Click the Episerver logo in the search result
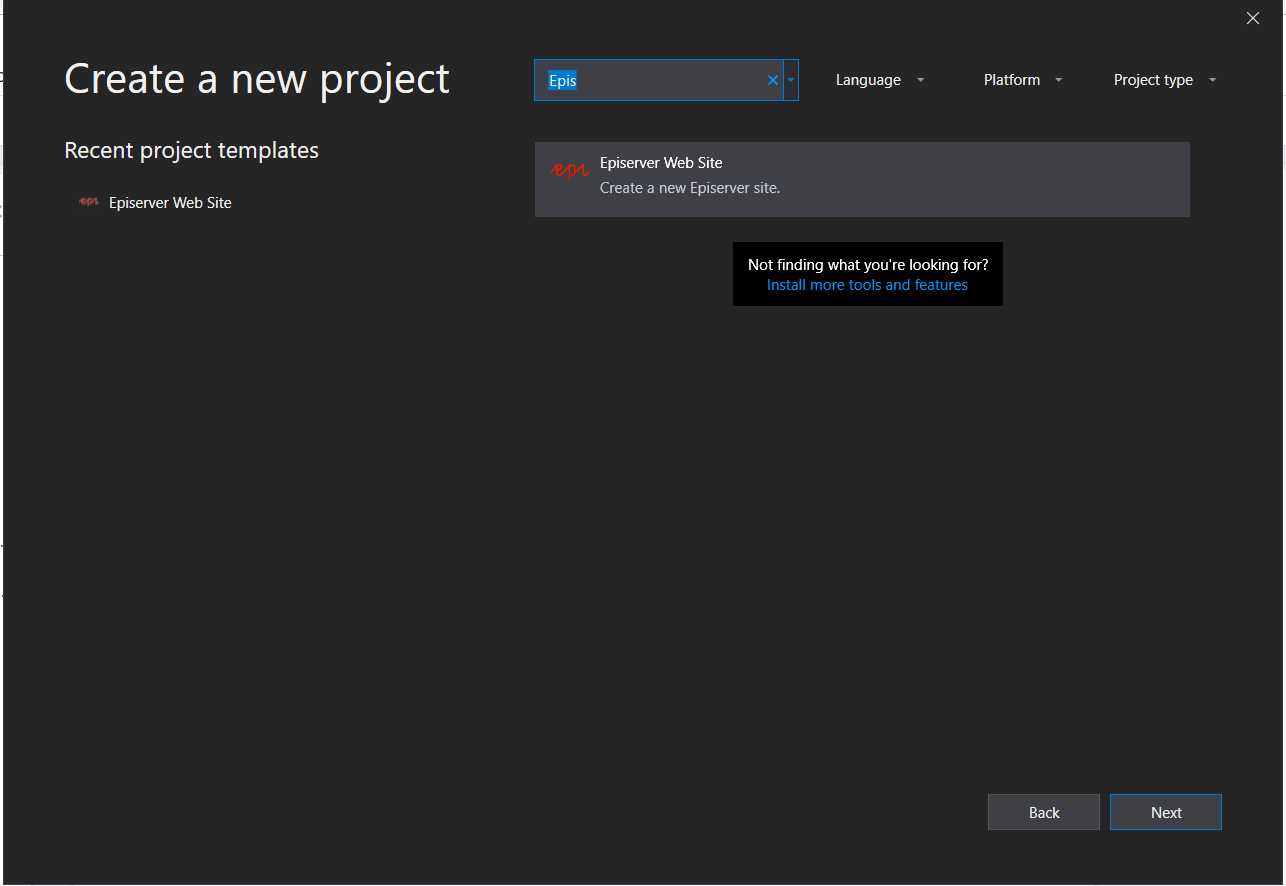The width and height of the screenshot is (1286, 886). pos(569,171)
